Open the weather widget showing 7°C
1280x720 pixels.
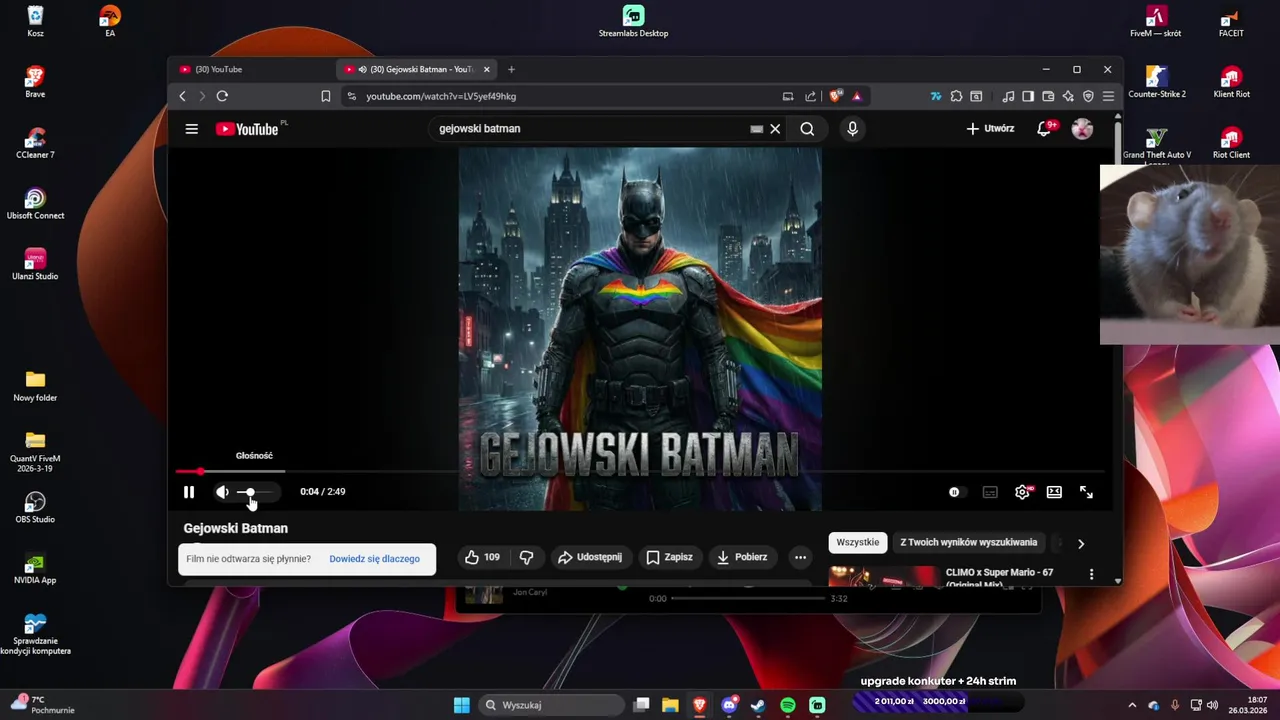click(x=42, y=705)
